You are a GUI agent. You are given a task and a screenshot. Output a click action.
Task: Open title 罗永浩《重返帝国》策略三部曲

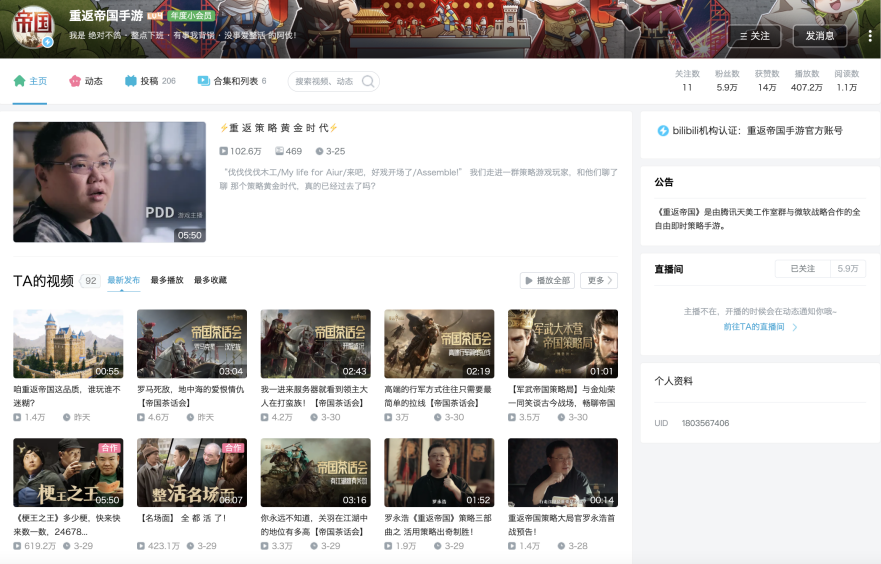pos(438,525)
